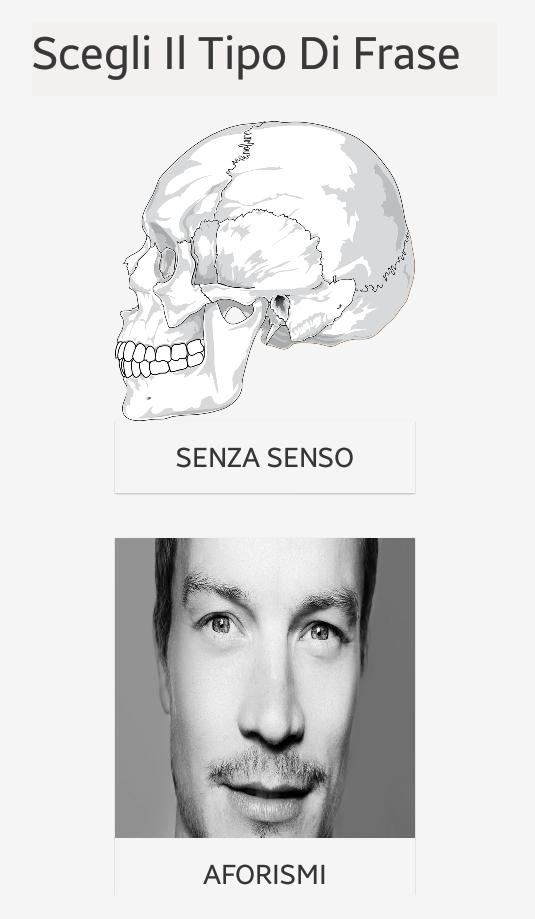Tap the eye on the photo's left side
The width and height of the screenshot is (535, 919).
(219, 625)
